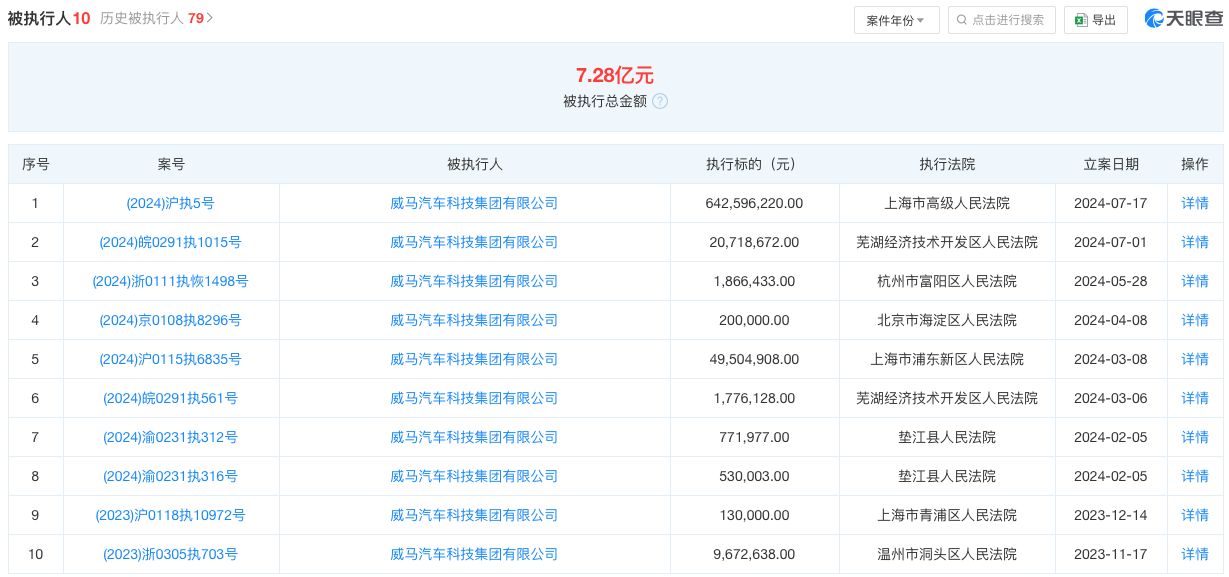Click the 案号 column header
1229x577 pixels.
(x=171, y=164)
